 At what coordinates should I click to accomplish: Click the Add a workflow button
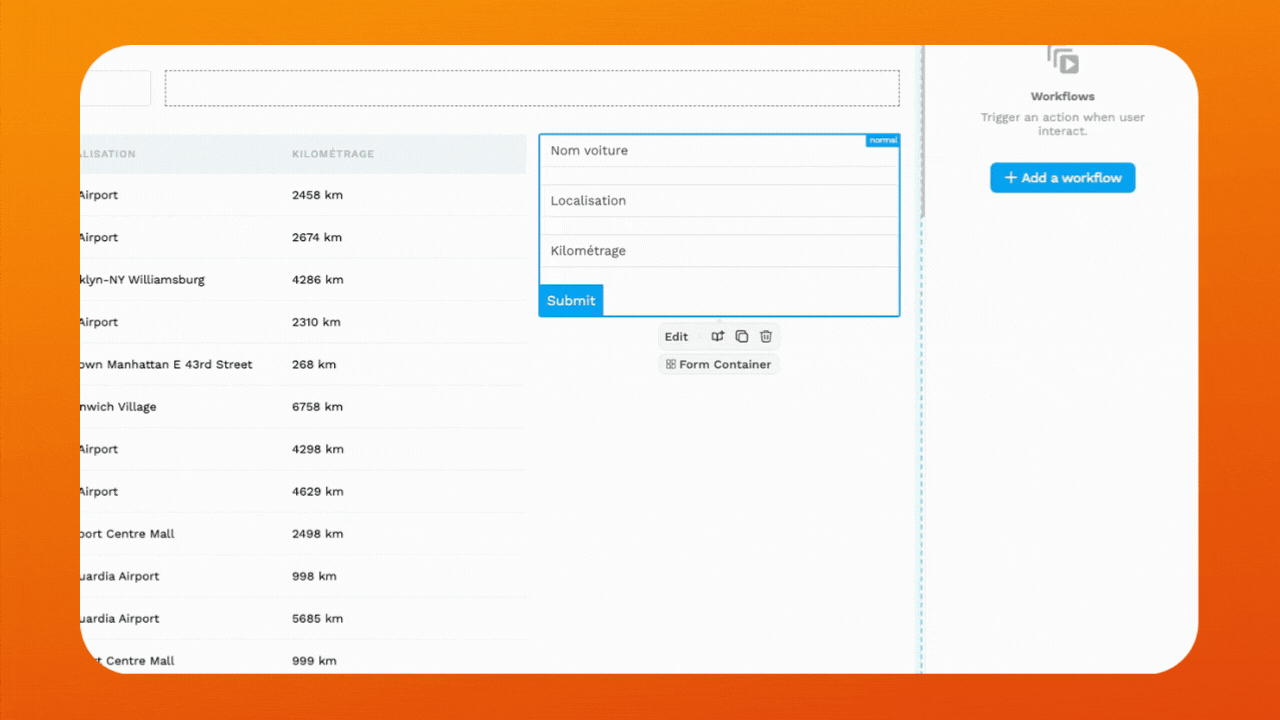tap(1062, 177)
